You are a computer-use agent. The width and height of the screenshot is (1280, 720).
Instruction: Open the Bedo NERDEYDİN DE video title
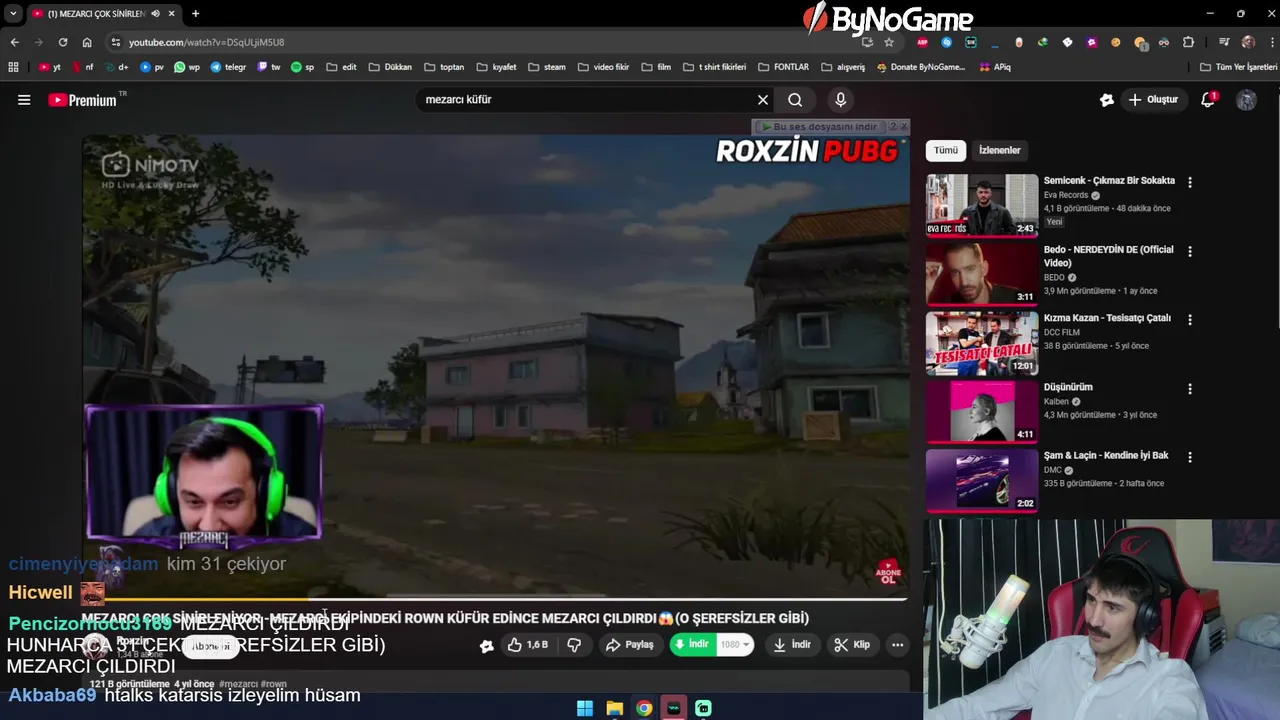click(x=1108, y=256)
